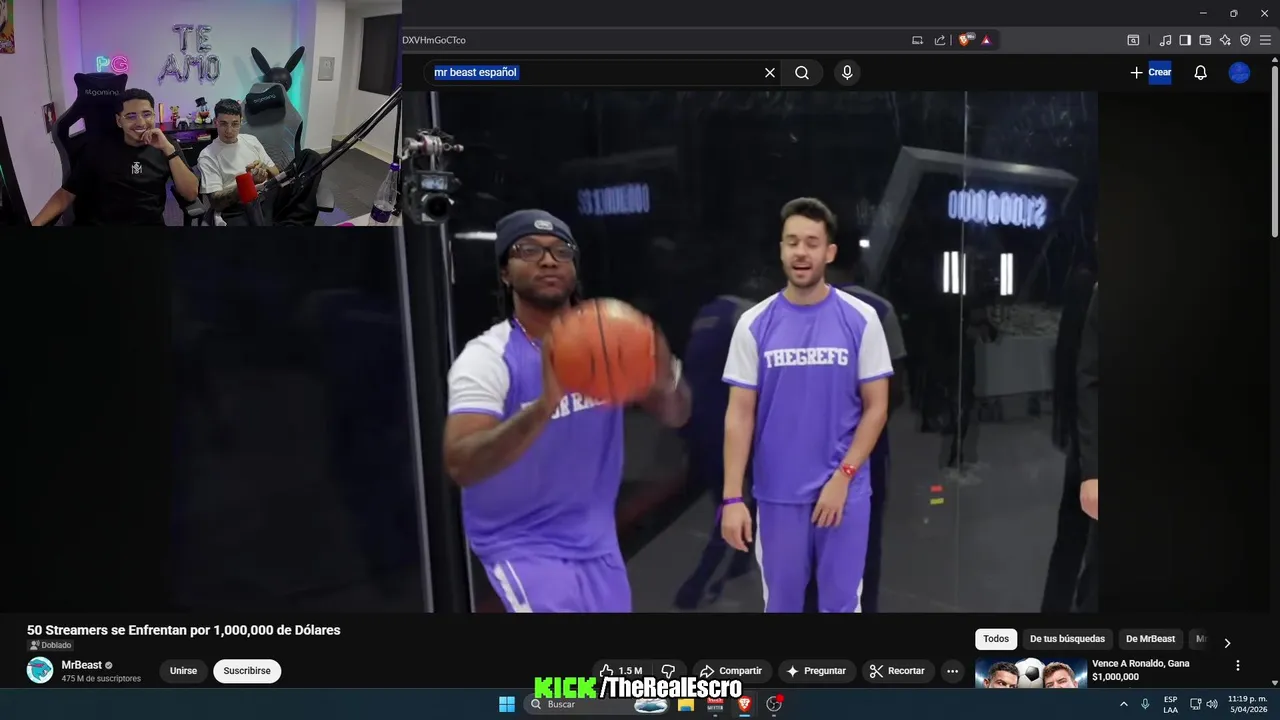This screenshot has height=720, width=1280.
Task: Open Brave Rewards triangle icon
Action: pos(986,40)
